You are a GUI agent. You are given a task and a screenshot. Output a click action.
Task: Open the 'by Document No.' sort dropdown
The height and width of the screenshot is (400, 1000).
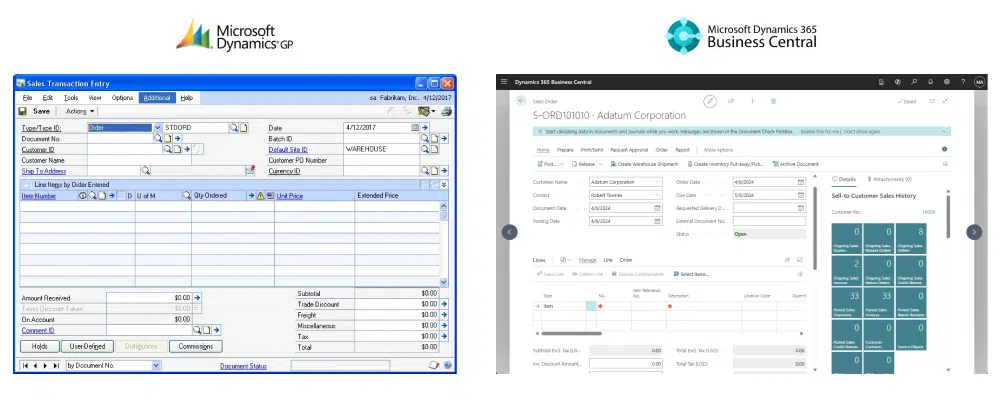click(x=156, y=366)
